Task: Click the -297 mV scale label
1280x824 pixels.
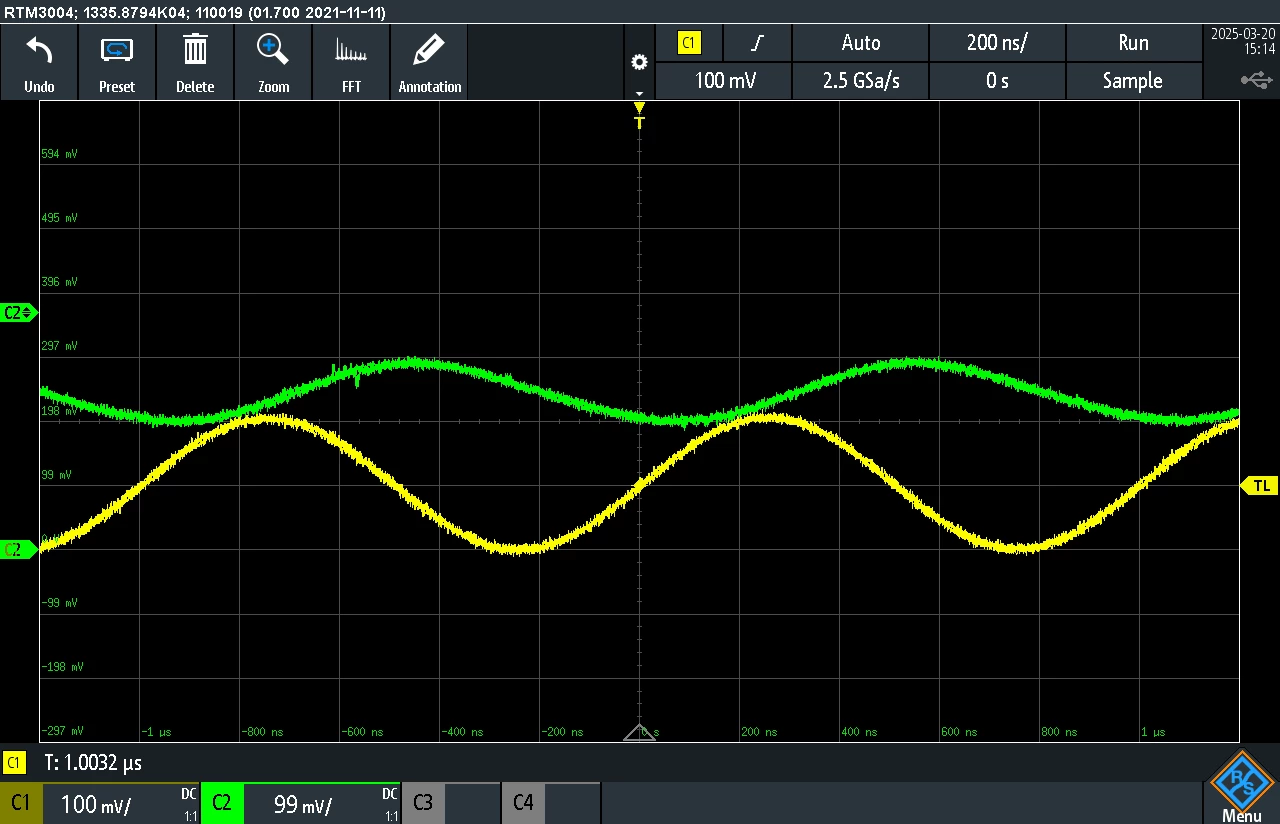Action: click(62, 731)
